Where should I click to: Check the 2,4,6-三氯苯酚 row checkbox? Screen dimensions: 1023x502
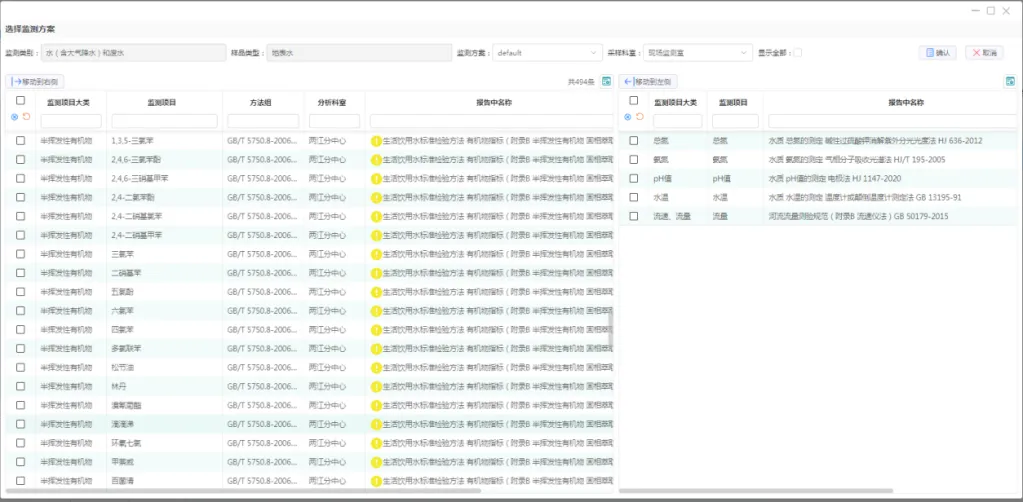(x=20, y=159)
